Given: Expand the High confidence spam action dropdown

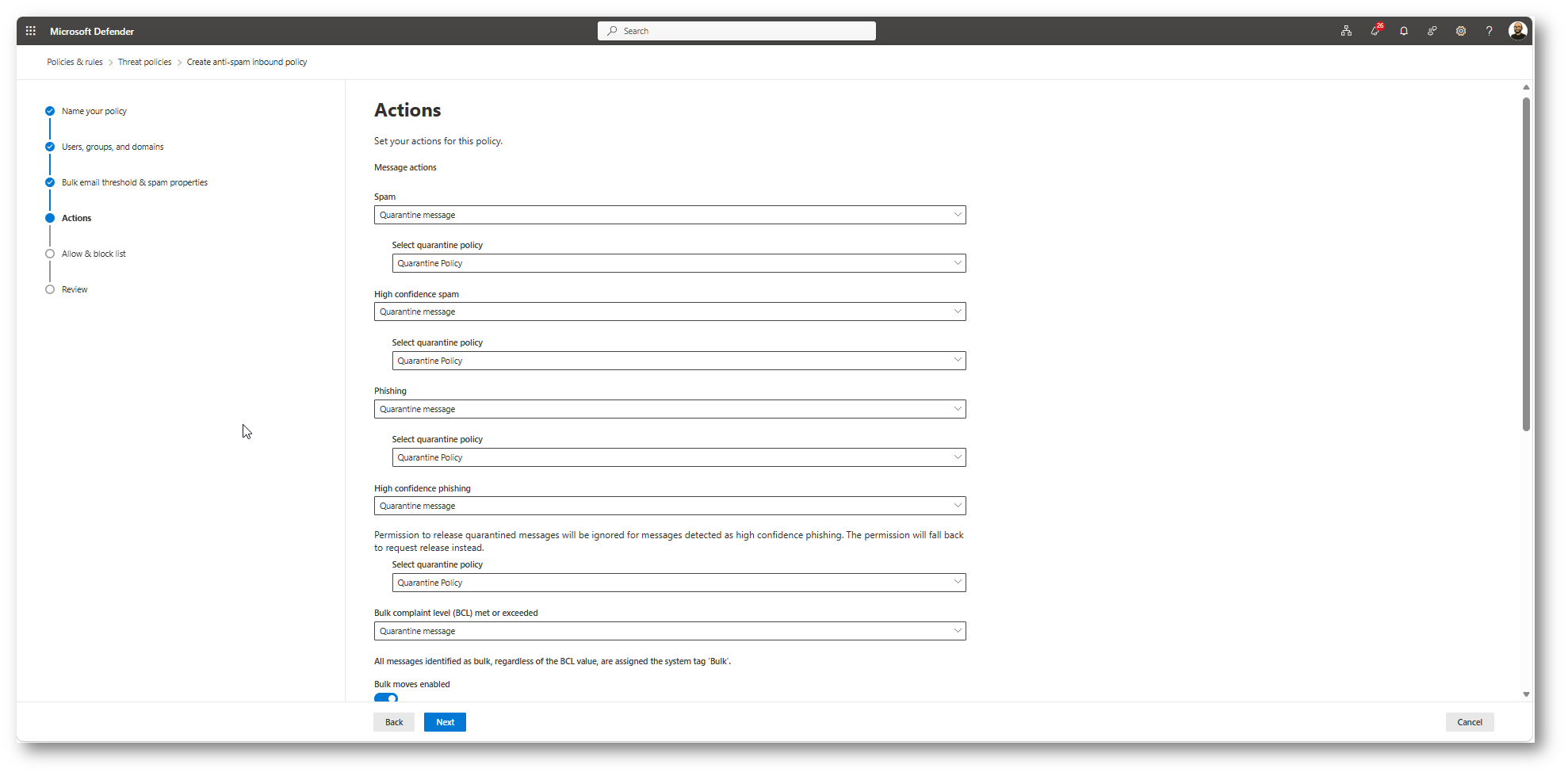Looking at the screenshot, I should pos(670,312).
